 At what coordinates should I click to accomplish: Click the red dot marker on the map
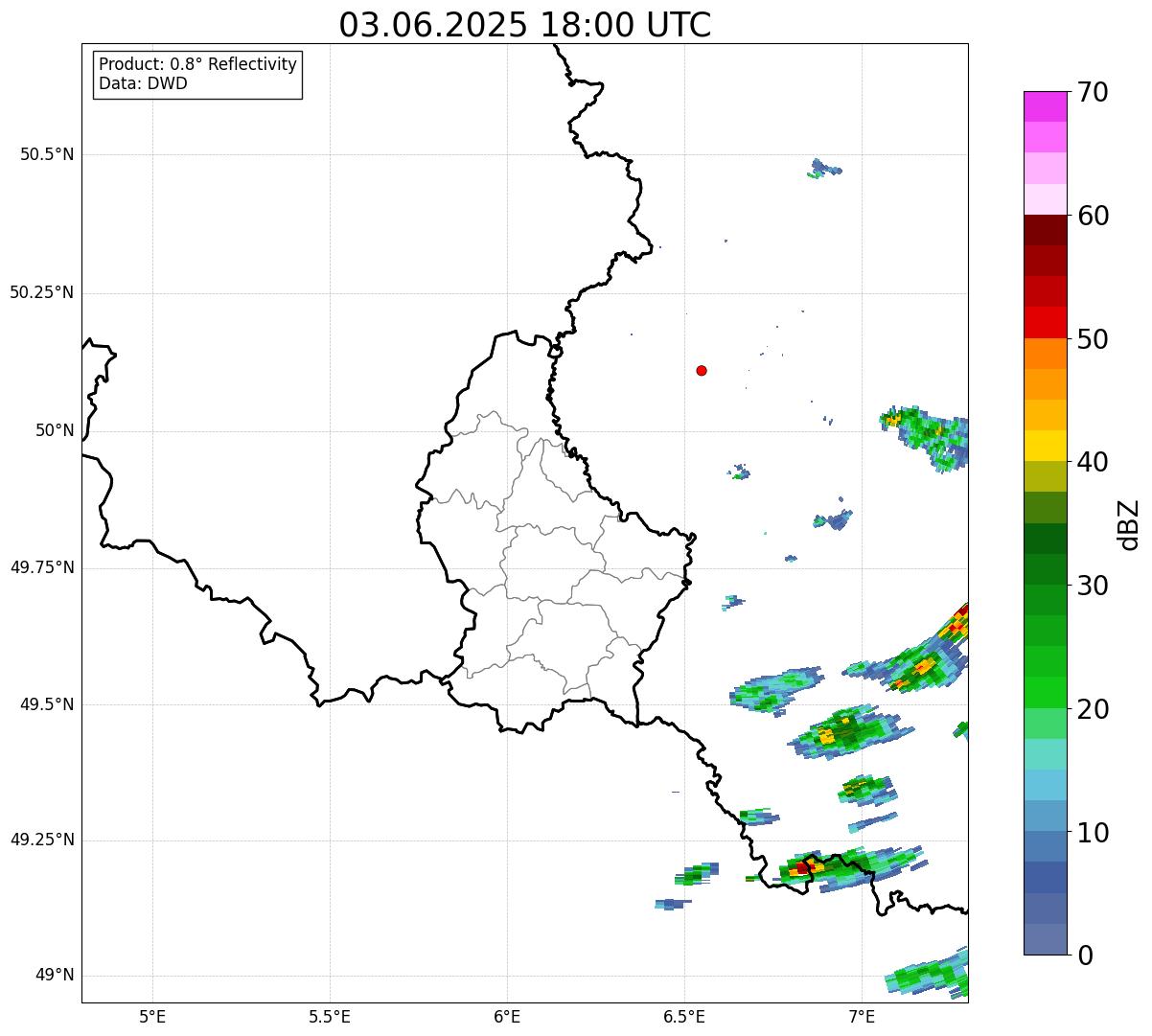point(702,371)
